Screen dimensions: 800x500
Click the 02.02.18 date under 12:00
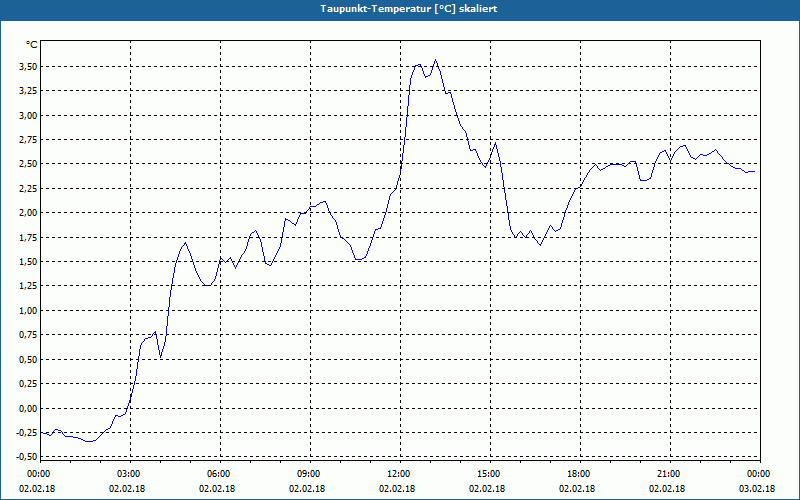pyautogui.click(x=397, y=489)
